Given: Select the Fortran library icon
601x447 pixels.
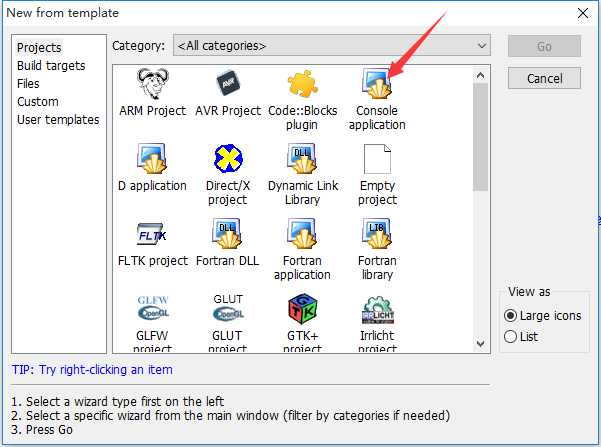Looking at the screenshot, I should [377, 233].
